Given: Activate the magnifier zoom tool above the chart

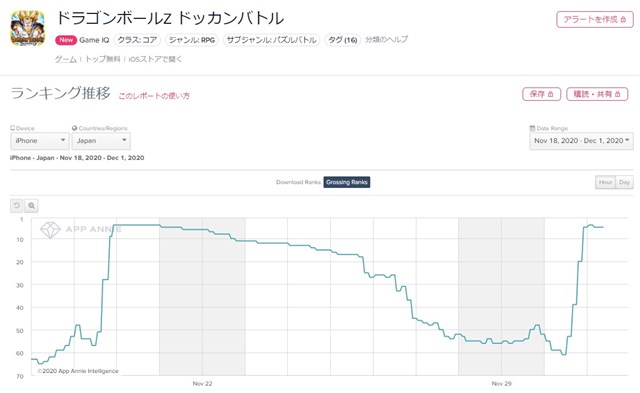Looking at the screenshot, I should (x=31, y=206).
